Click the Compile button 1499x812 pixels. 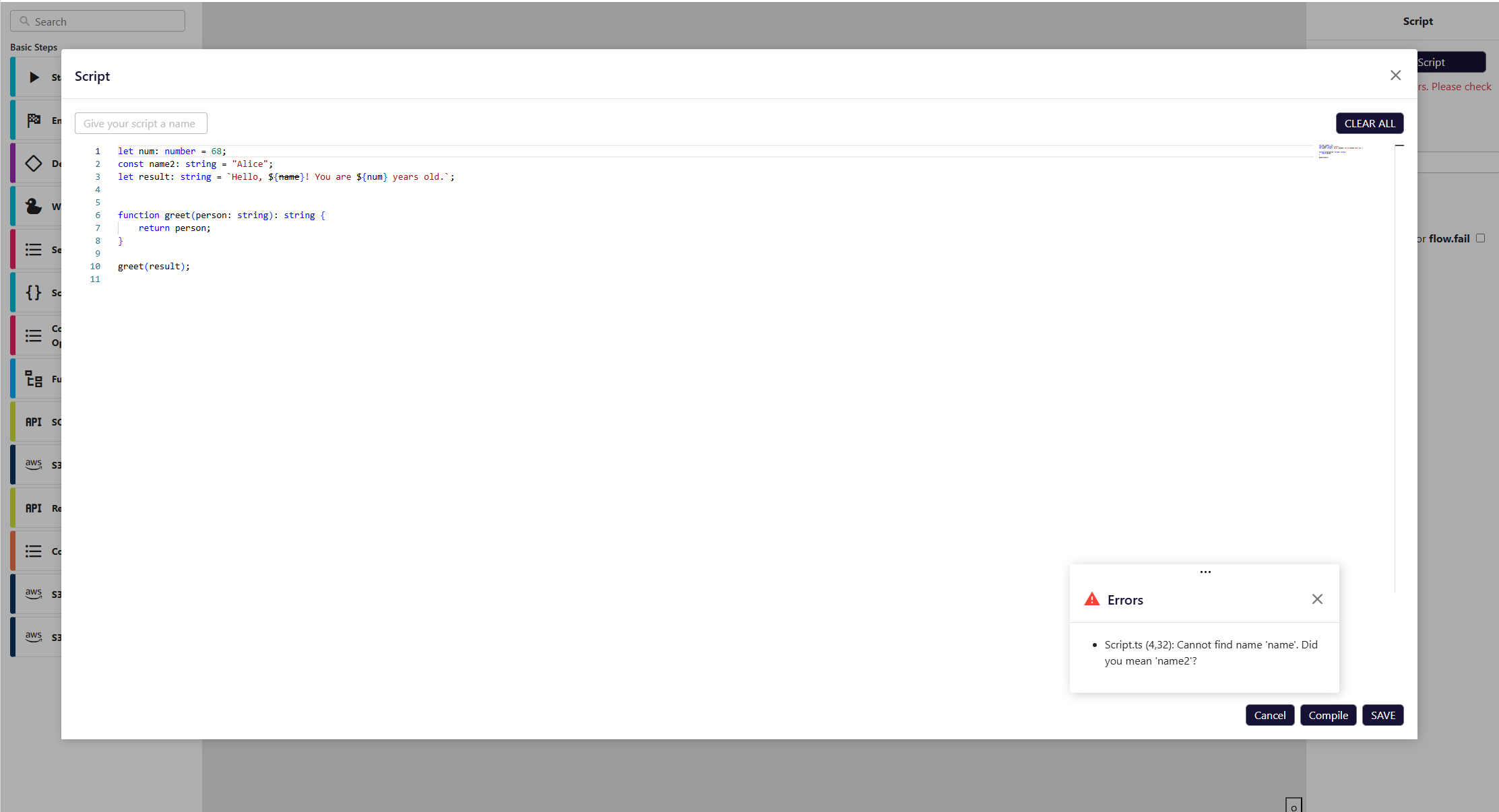point(1328,715)
